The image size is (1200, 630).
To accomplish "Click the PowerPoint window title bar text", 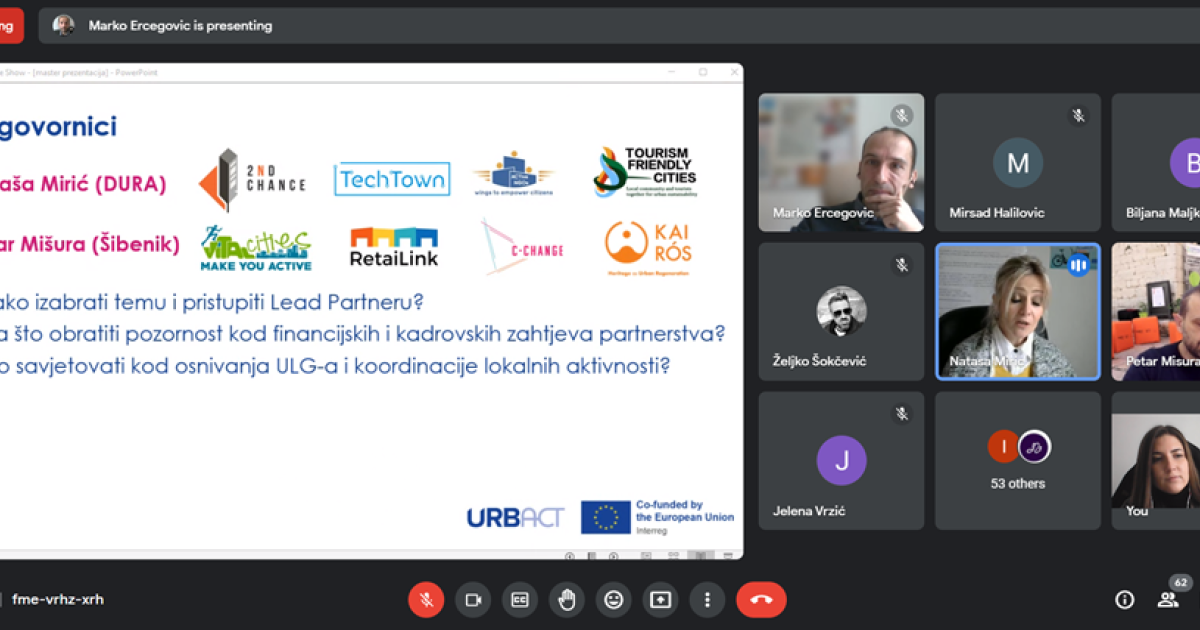I will (x=79, y=72).
